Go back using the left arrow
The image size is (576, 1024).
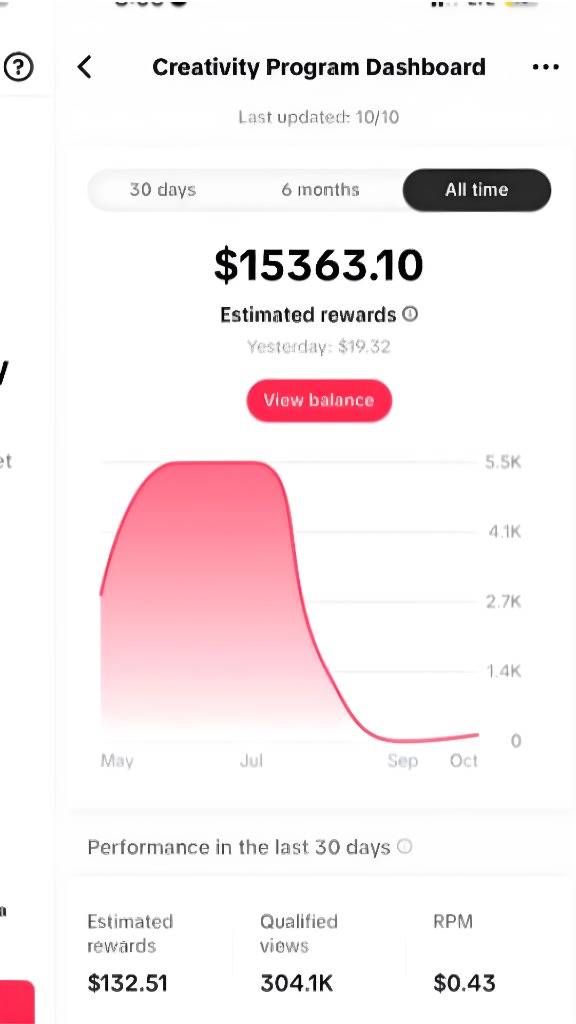(84, 67)
